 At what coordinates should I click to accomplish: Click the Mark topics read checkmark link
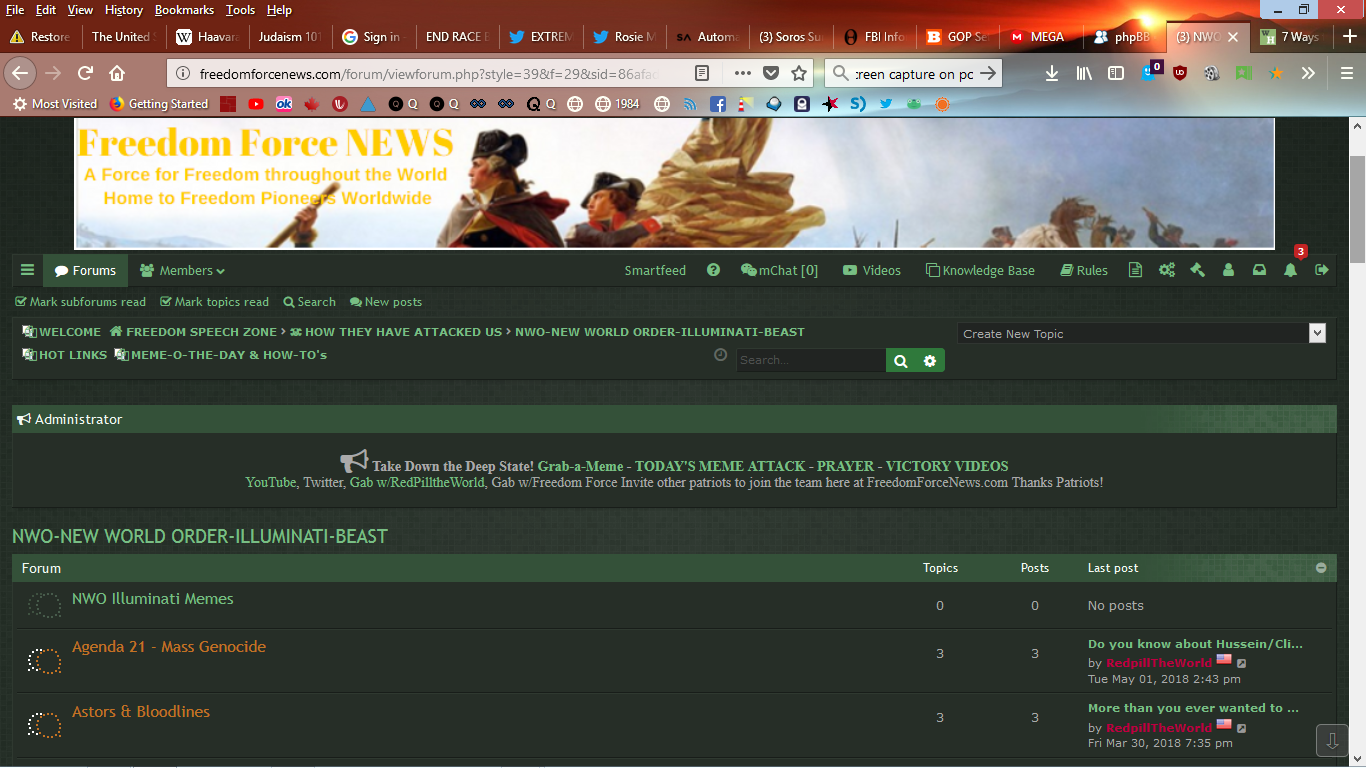click(214, 302)
